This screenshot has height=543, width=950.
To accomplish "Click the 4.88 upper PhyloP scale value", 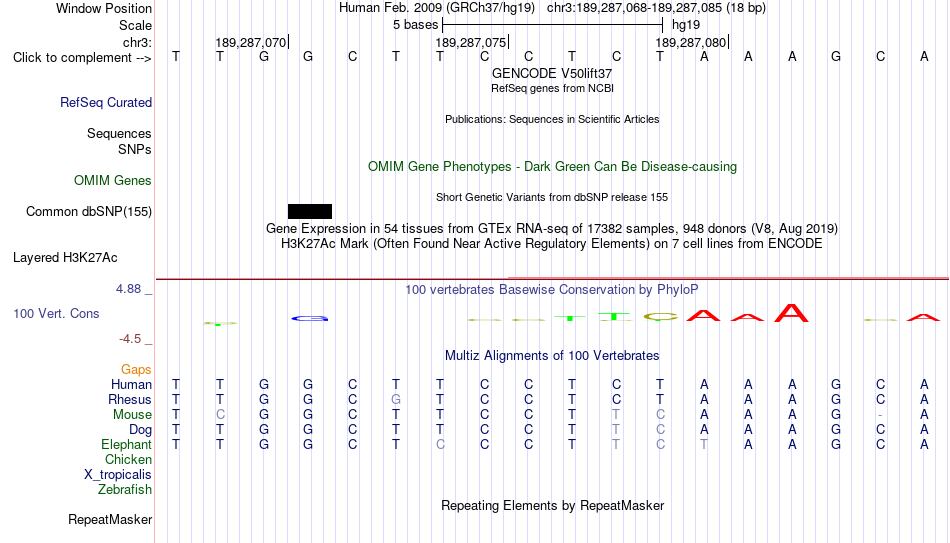I will [x=128, y=289].
